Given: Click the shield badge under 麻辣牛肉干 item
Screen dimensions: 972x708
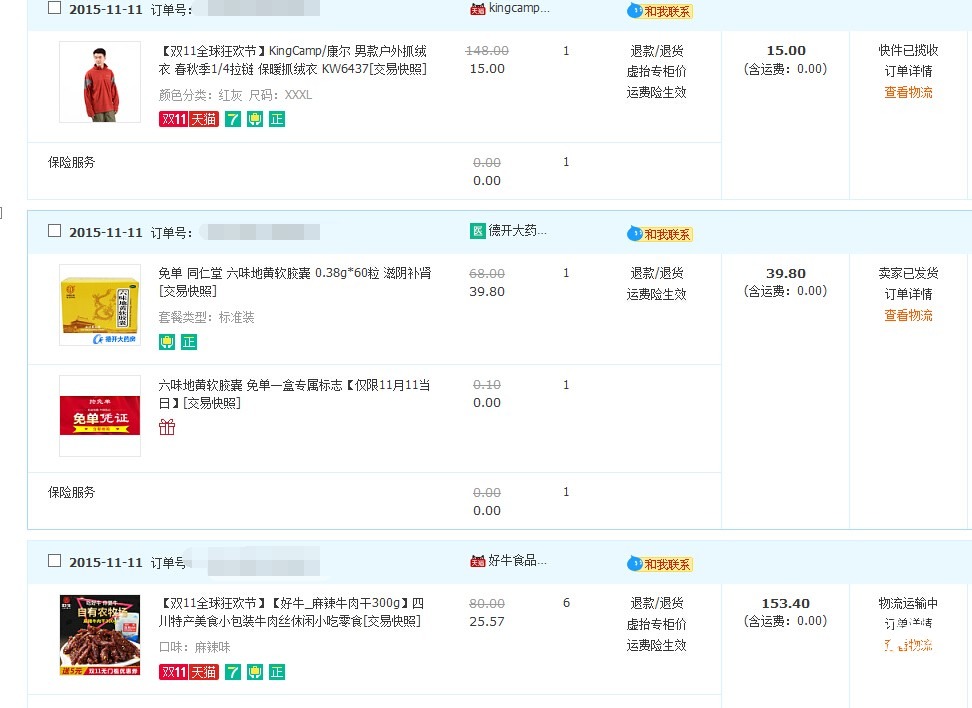Looking at the screenshot, I should pyautogui.click(x=255, y=672).
